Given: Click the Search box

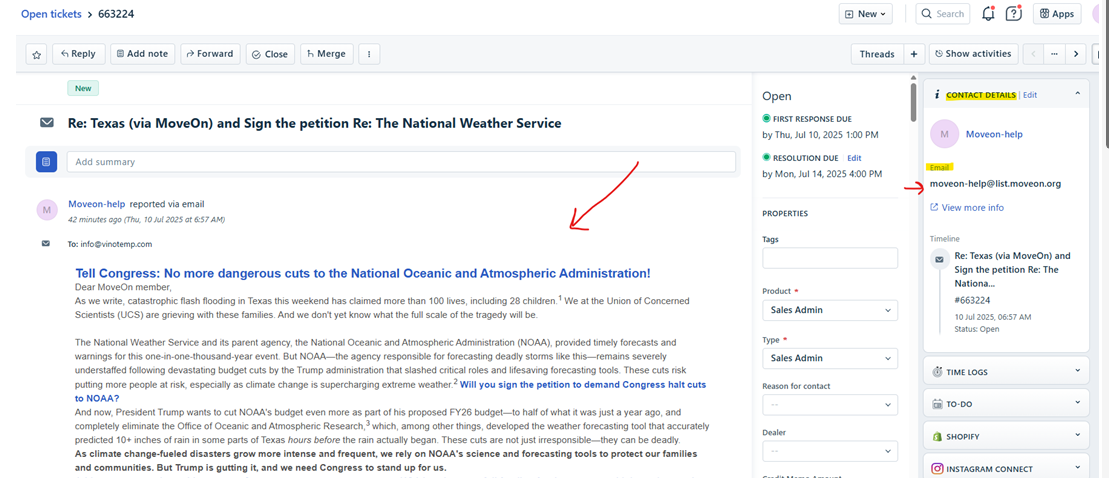Looking at the screenshot, I should 943,13.
